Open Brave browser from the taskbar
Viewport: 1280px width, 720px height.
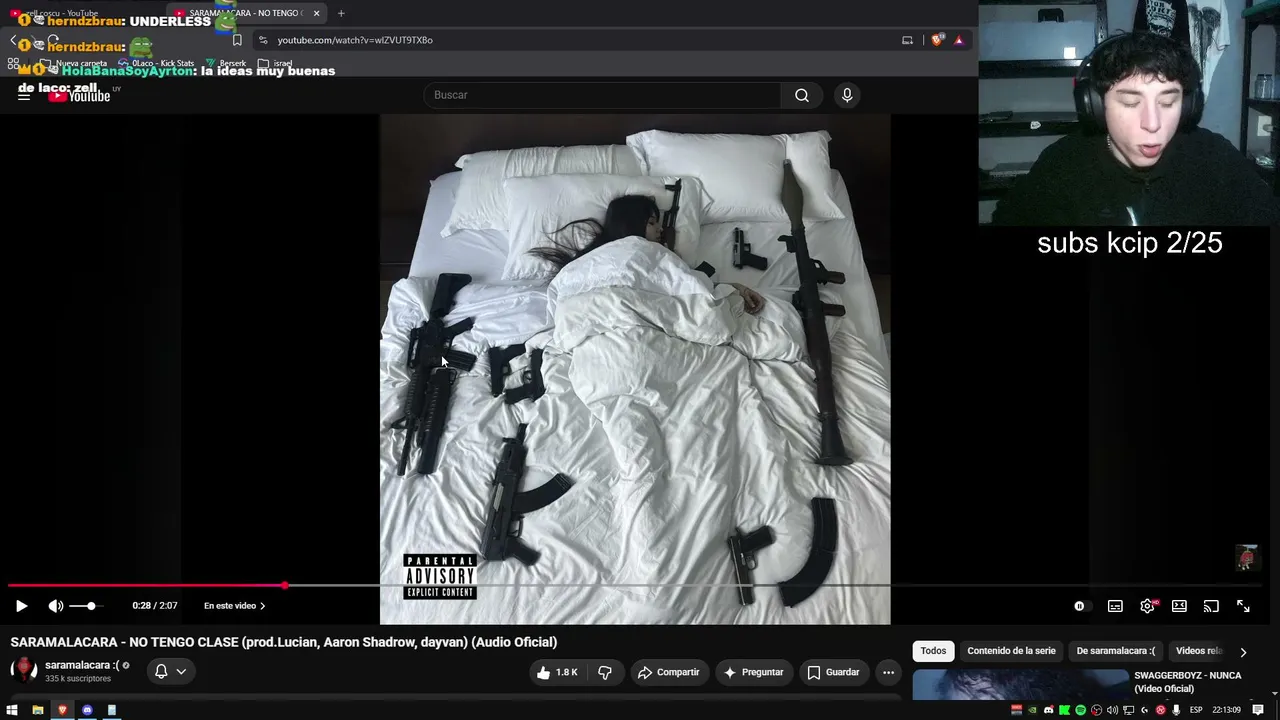(62, 710)
